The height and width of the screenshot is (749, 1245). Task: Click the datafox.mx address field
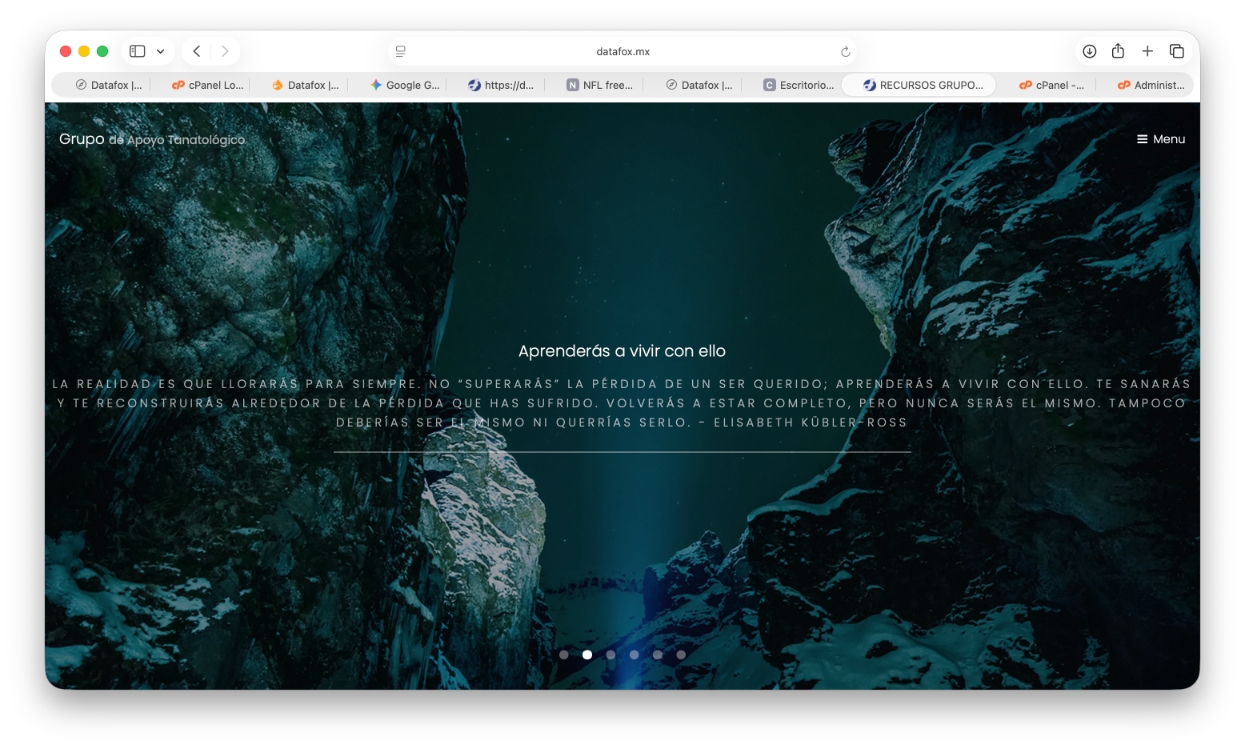[622, 51]
